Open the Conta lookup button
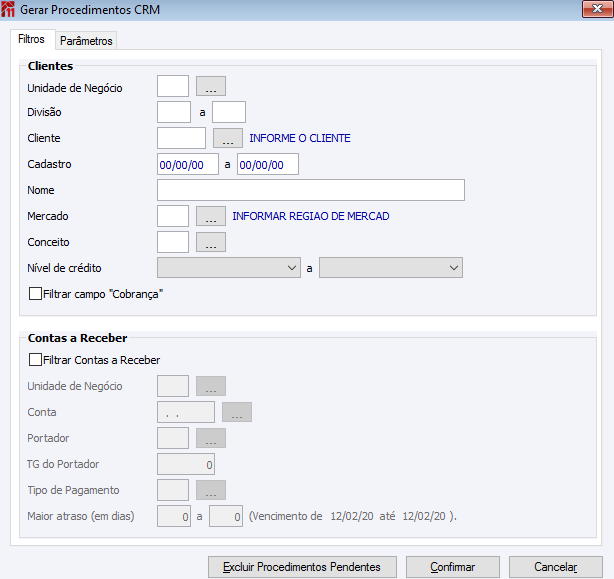This screenshot has width=614, height=579. (x=237, y=412)
